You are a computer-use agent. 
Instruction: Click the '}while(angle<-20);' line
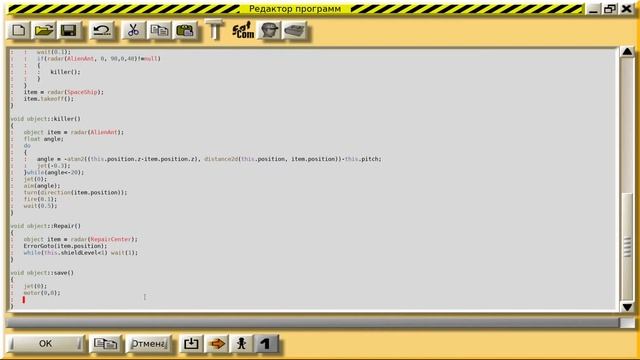pyautogui.click(x=54, y=172)
